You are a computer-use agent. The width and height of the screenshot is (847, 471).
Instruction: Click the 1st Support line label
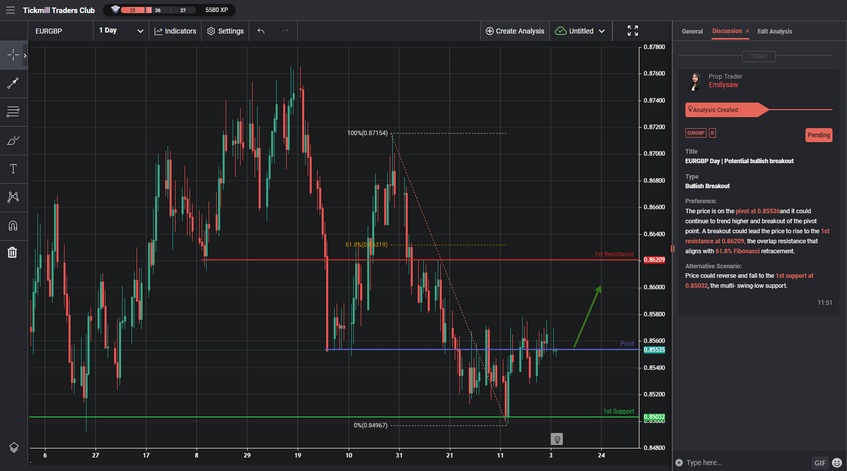619,411
